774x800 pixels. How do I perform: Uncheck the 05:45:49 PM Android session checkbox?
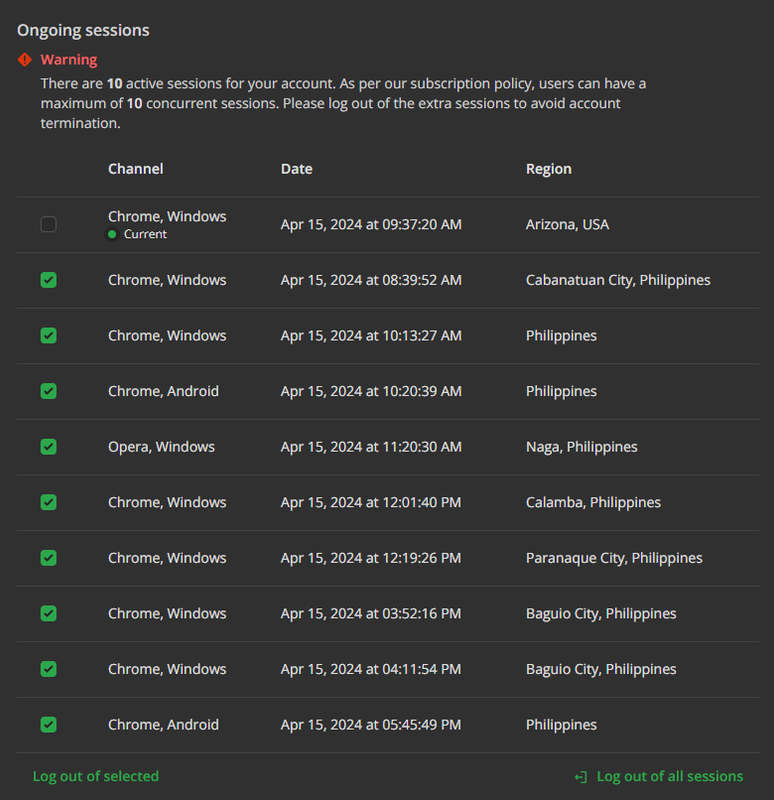[48, 724]
